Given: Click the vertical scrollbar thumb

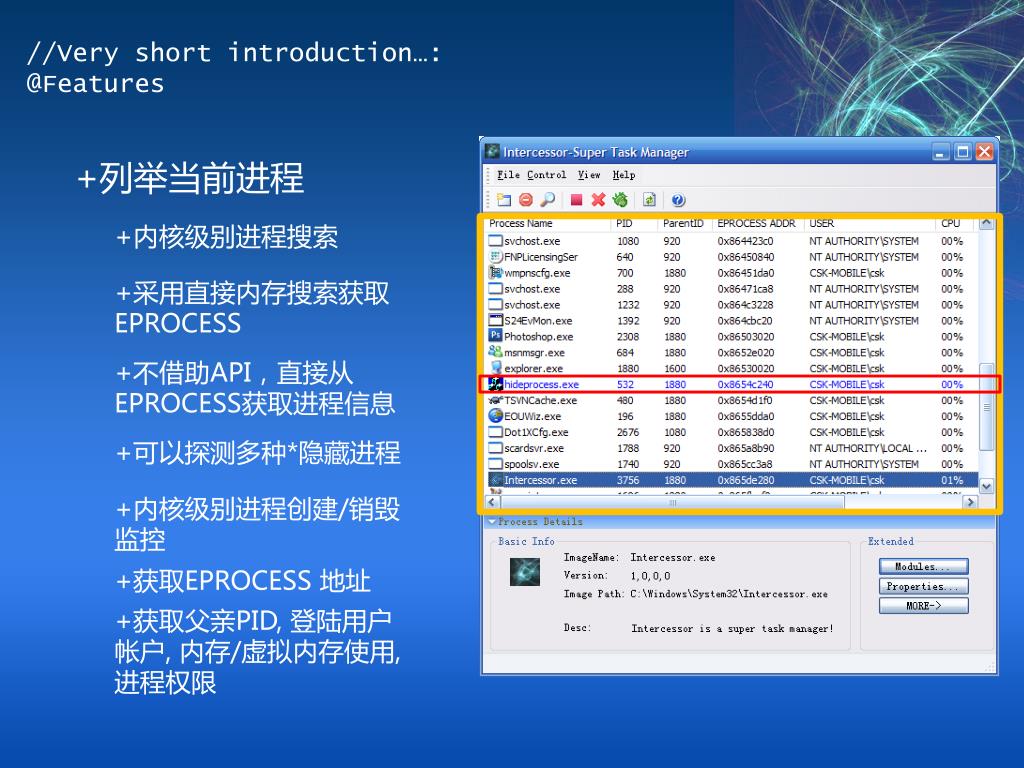Looking at the screenshot, I should (x=987, y=407).
